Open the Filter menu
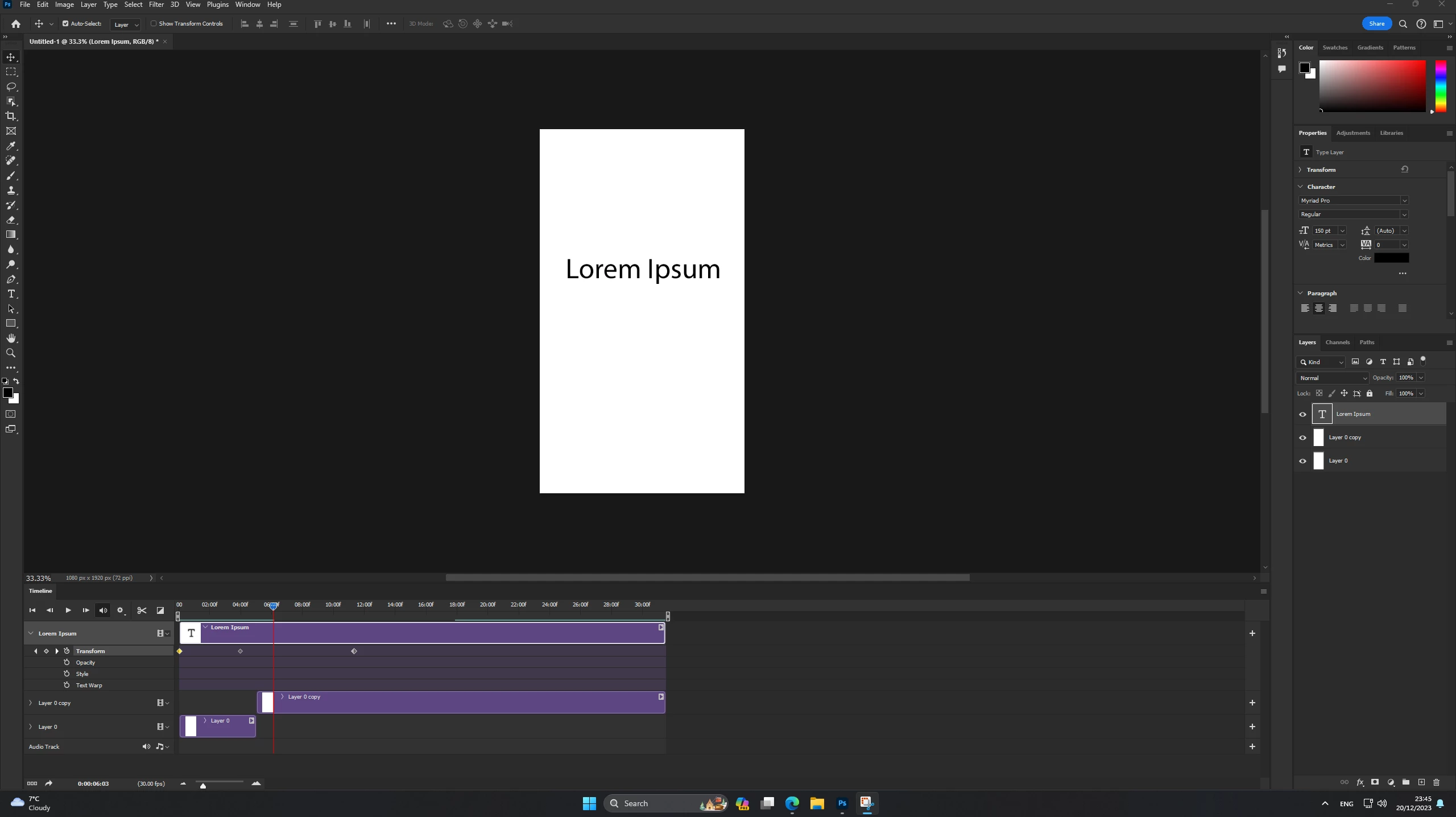 pyautogui.click(x=156, y=5)
